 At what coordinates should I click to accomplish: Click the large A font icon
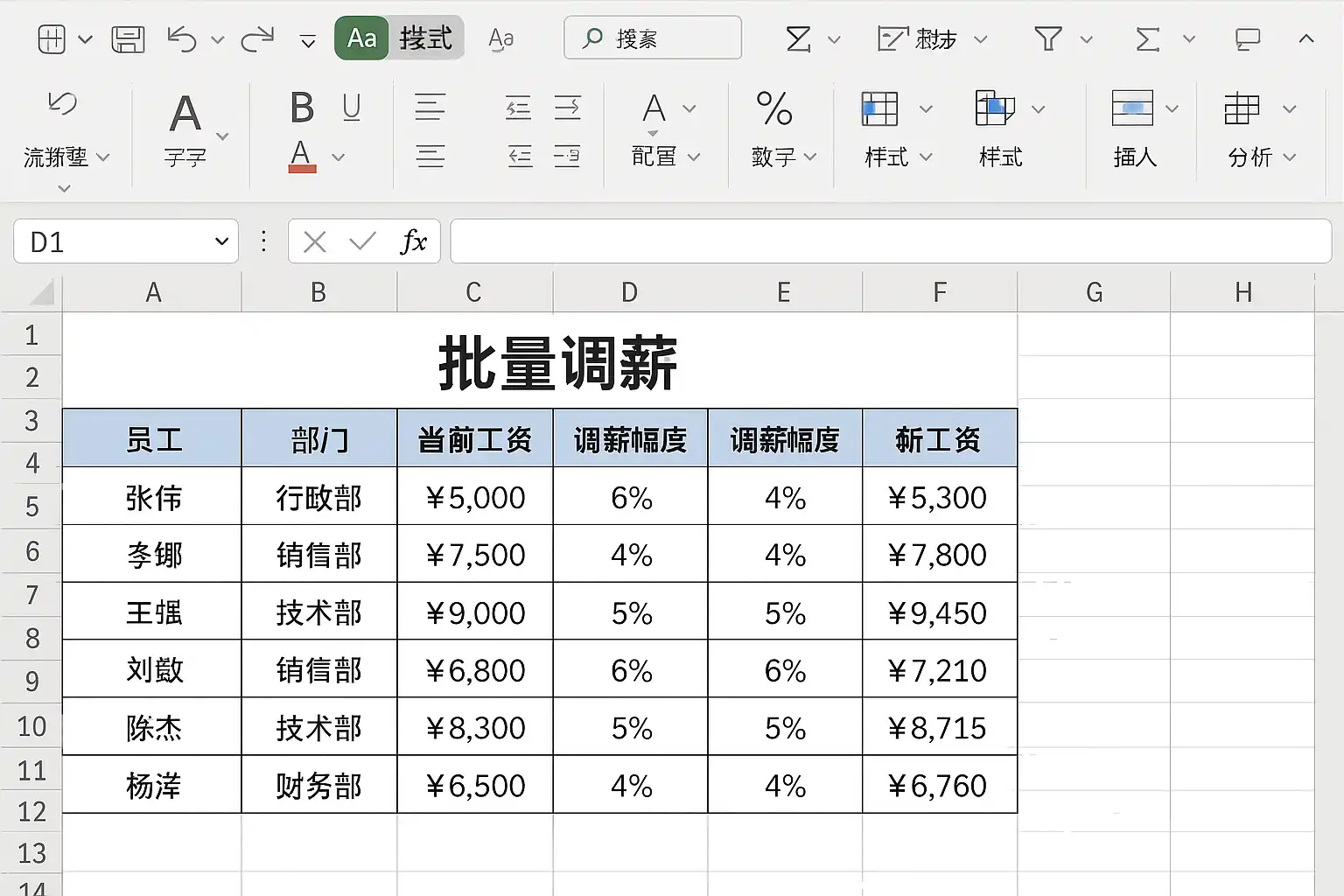[185, 114]
